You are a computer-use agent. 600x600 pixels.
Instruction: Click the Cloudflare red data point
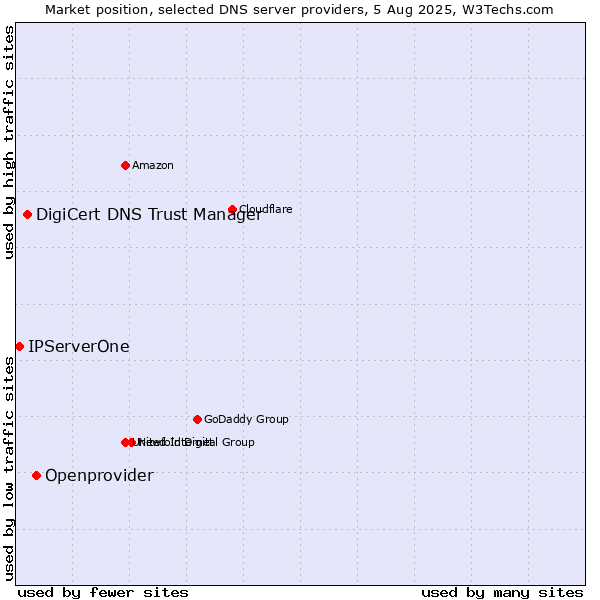(x=232, y=209)
